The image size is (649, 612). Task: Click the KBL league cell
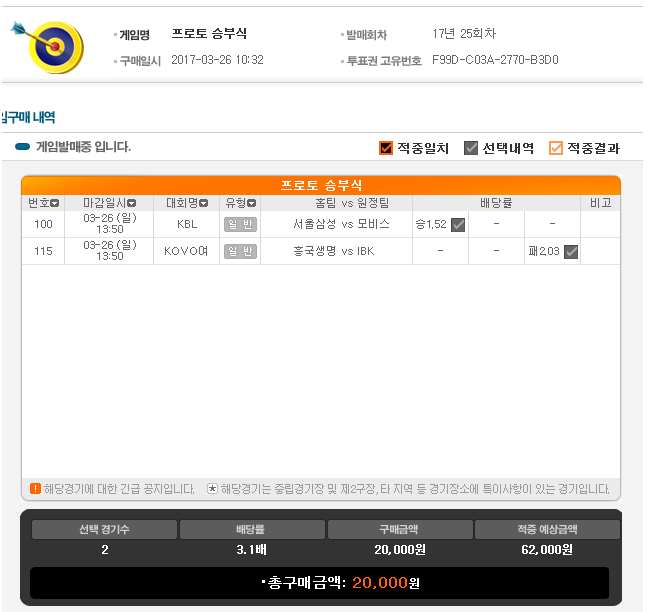click(x=187, y=224)
